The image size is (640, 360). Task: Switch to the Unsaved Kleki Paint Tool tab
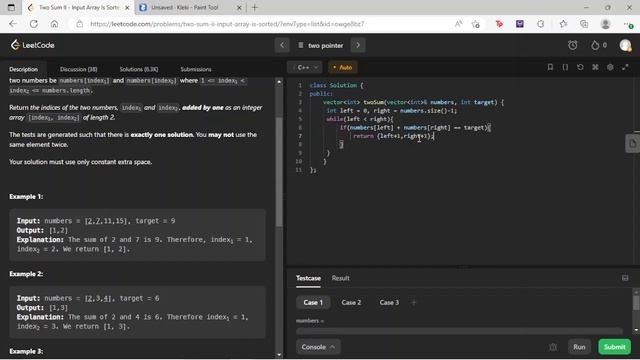pos(184,7)
